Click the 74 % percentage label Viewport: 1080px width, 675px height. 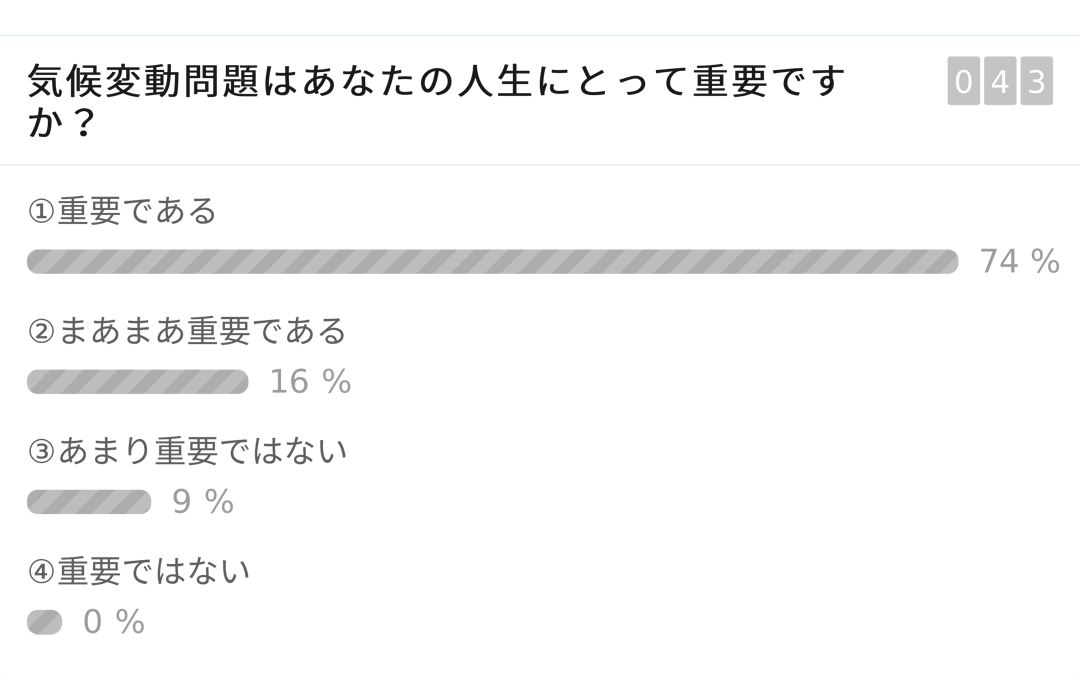pos(1020,262)
